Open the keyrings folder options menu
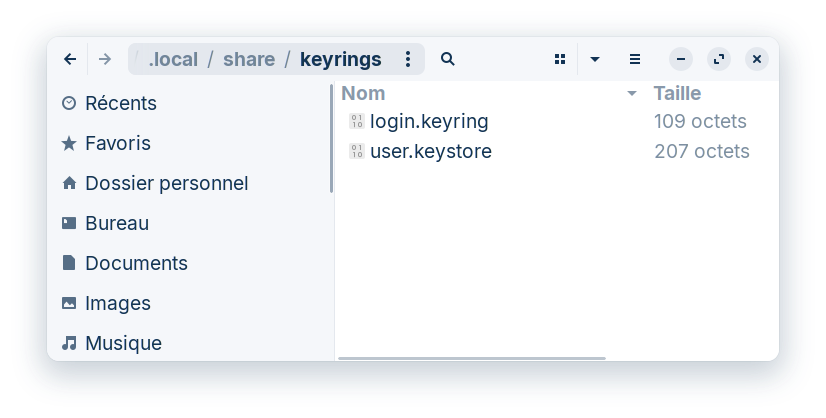Viewport: 826px width, 418px height. 408,60
